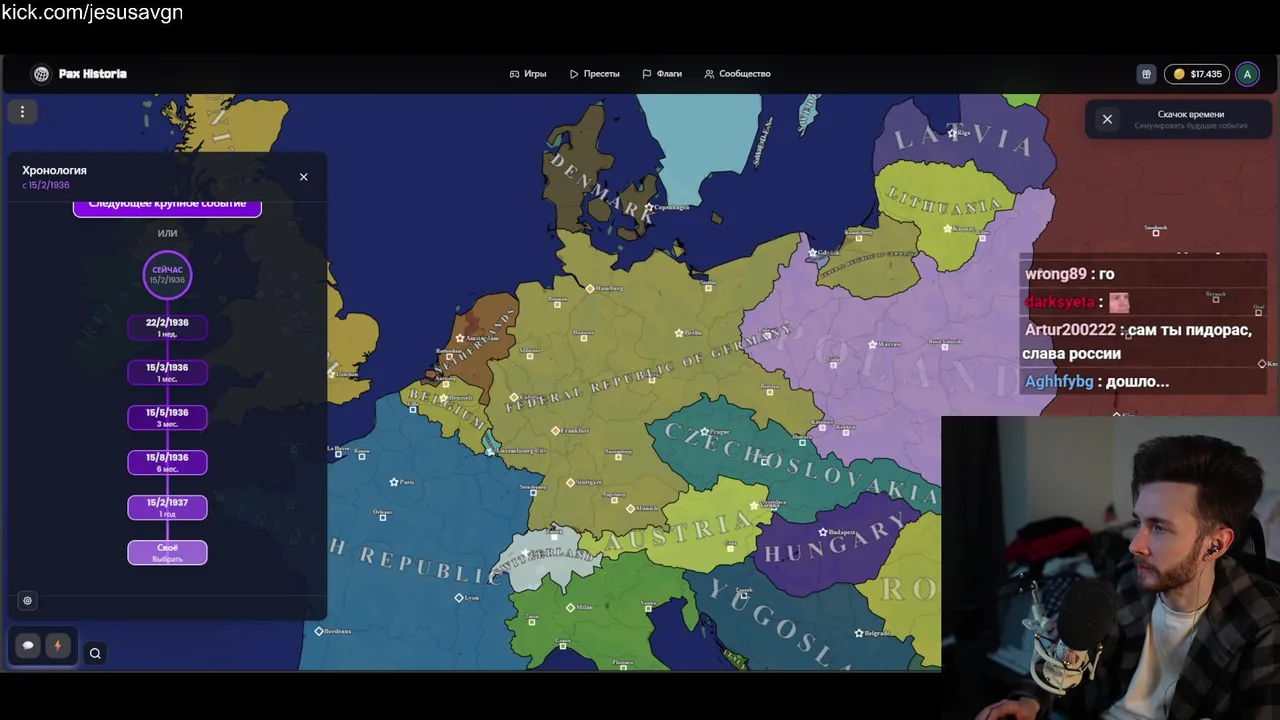
Task: Jump to 22/2/1936 one week
Action: click(167, 327)
